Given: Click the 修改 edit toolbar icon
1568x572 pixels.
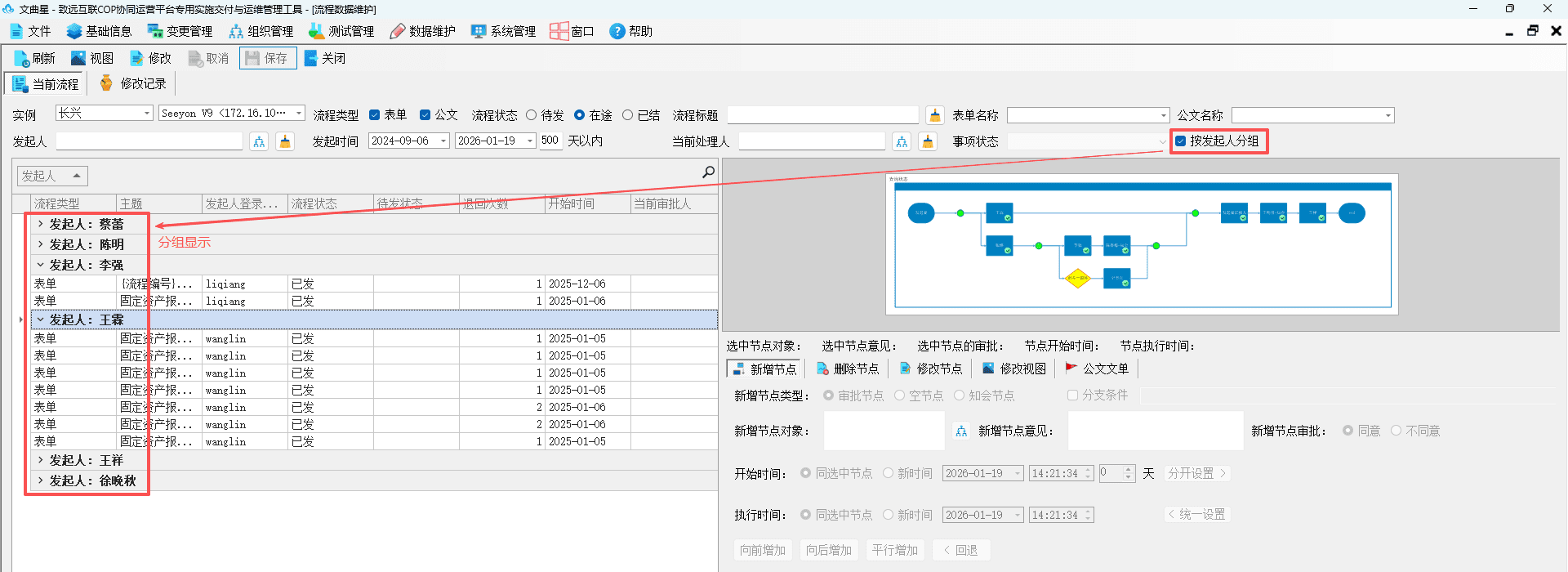Looking at the screenshot, I should 137,58.
